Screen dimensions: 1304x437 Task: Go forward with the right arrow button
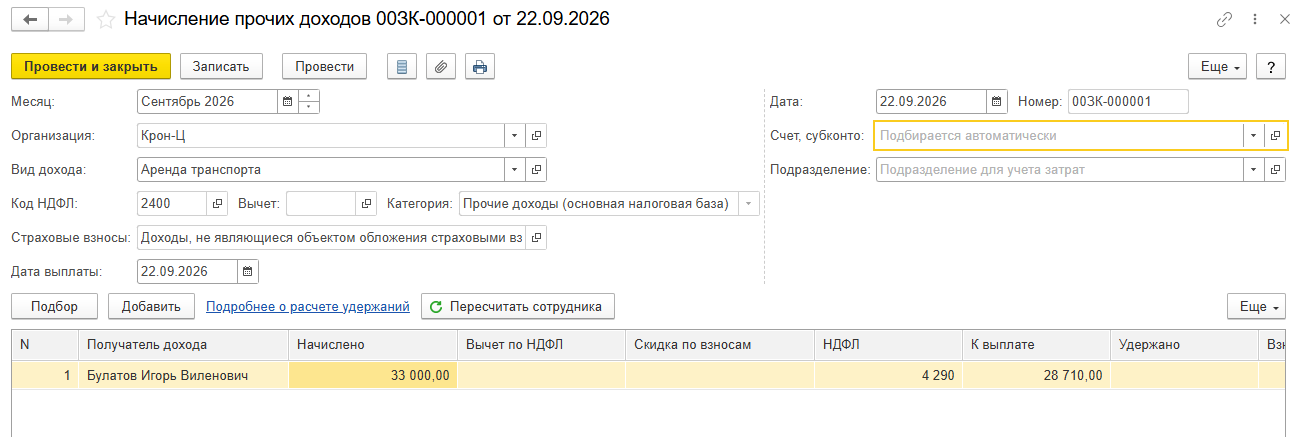[67, 19]
